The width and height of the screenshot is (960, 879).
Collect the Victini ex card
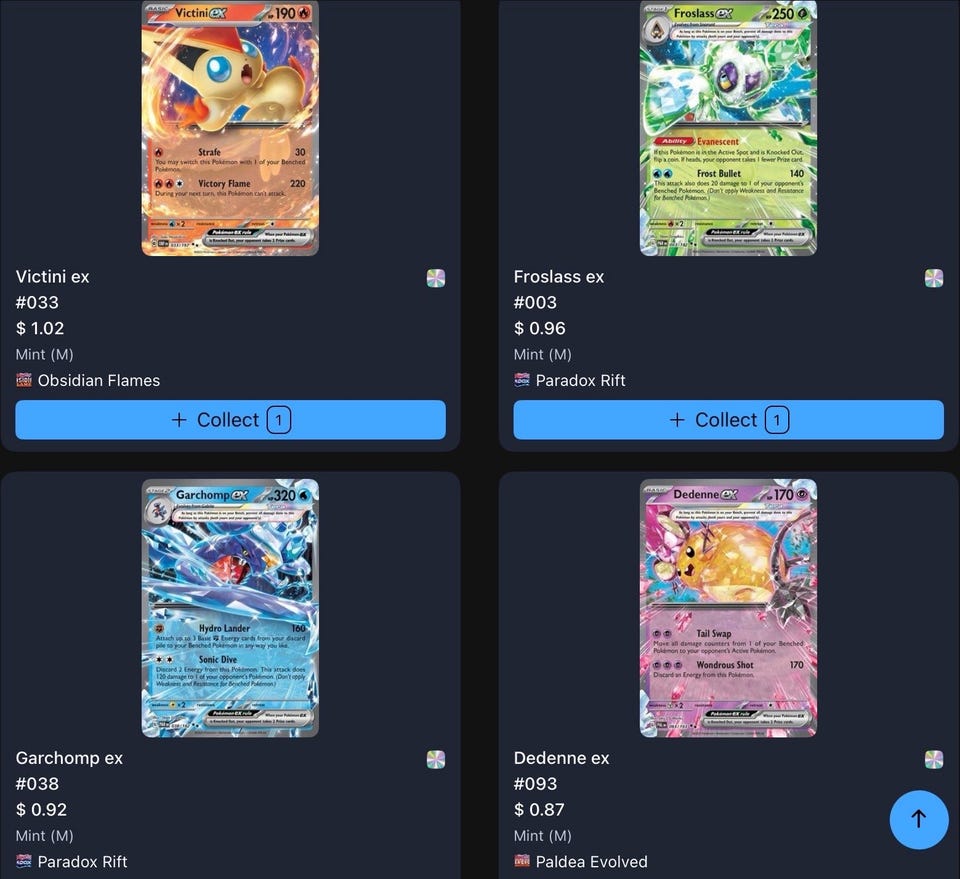point(230,420)
